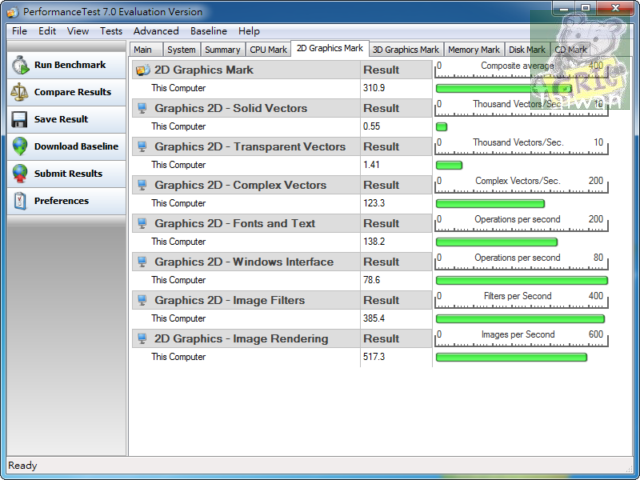Click the monitor icon beside Image Rendering
This screenshot has width=640, height=480.
point(142,338)
